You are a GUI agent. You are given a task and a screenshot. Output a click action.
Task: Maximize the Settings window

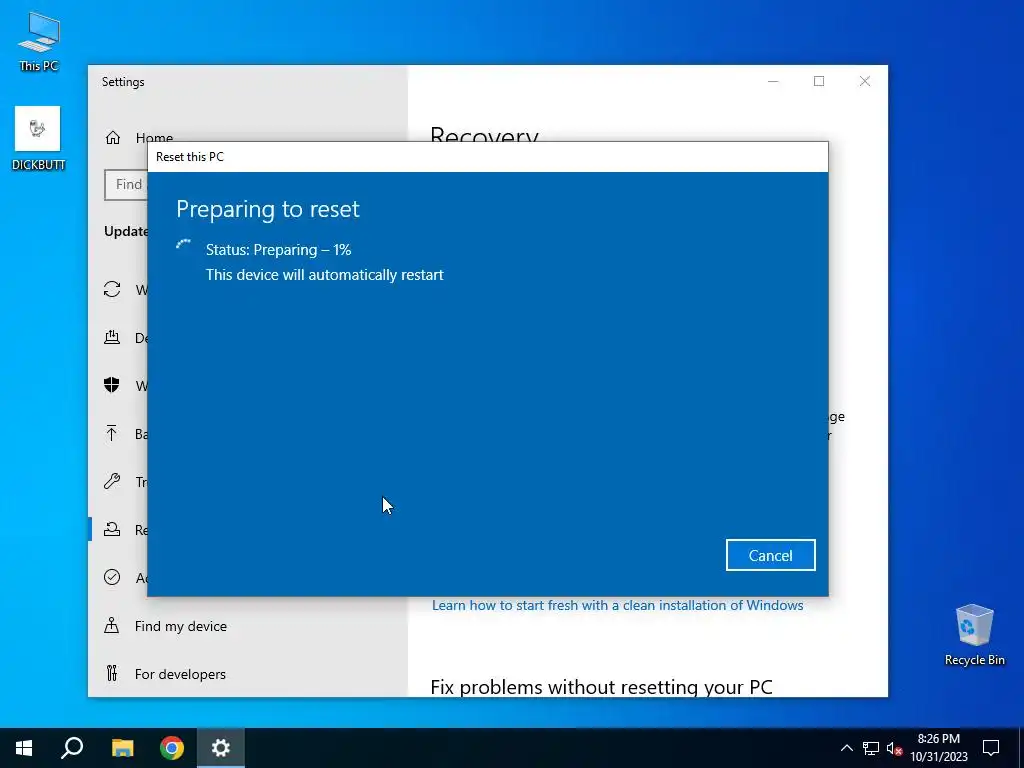coord(819,81)
